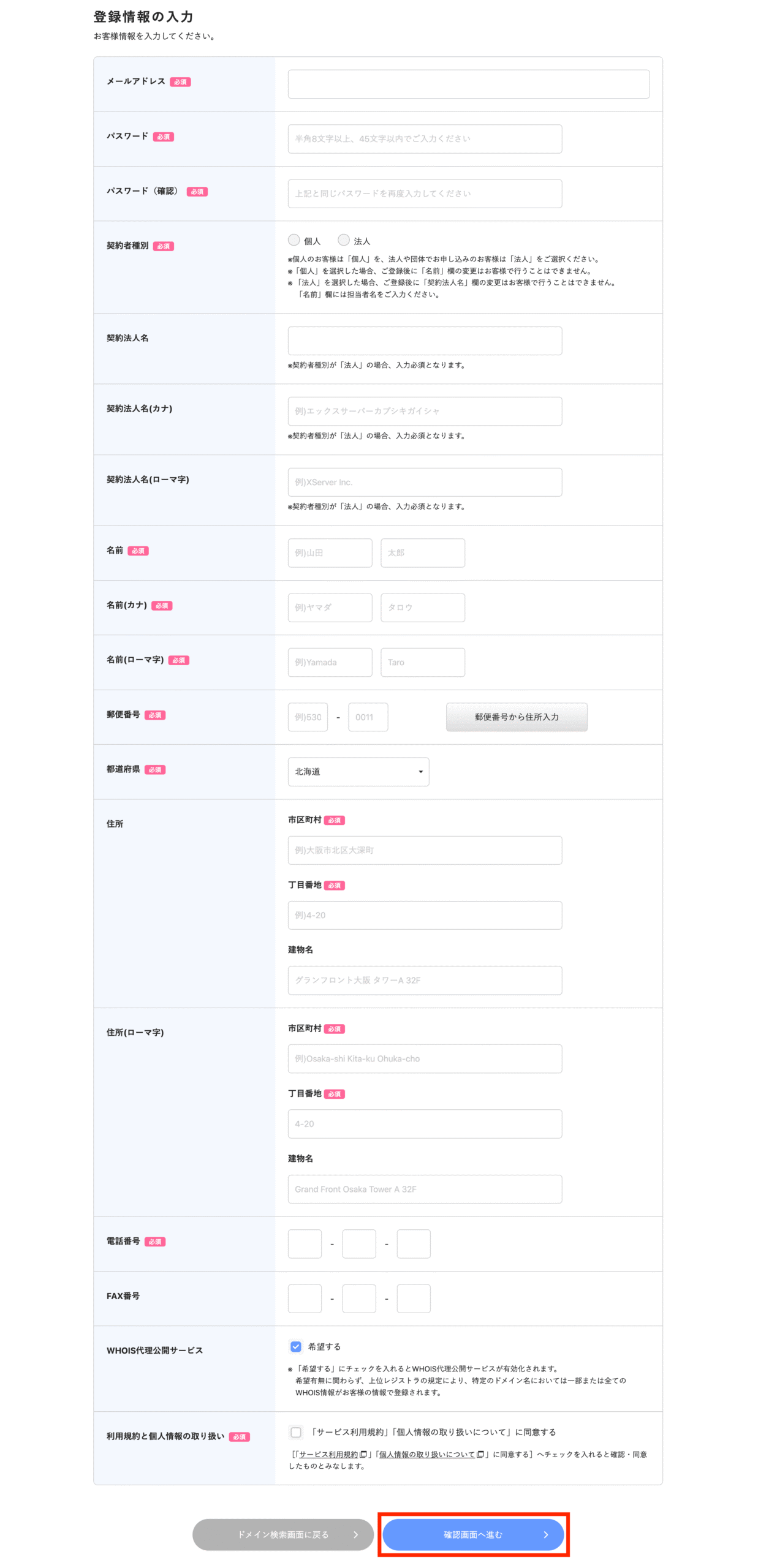The width and height of the screenshot is (758, 1568).
Task: Uncheck the WHOIS代理公開サービス 希望する checkbox
Action: click(x=295, y=1346)
